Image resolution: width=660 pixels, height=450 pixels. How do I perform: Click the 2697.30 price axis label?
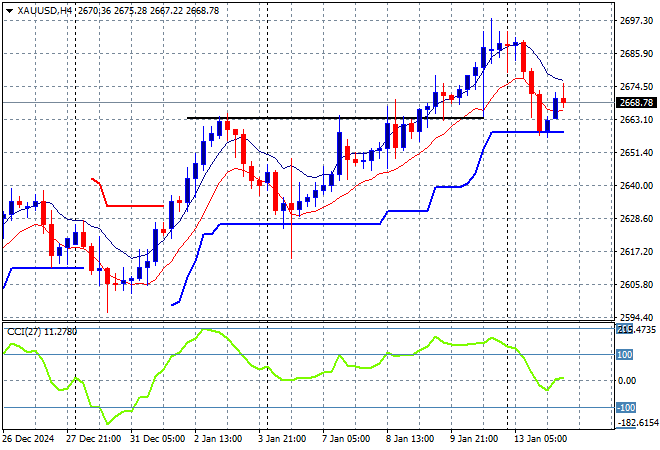[636, 21]
